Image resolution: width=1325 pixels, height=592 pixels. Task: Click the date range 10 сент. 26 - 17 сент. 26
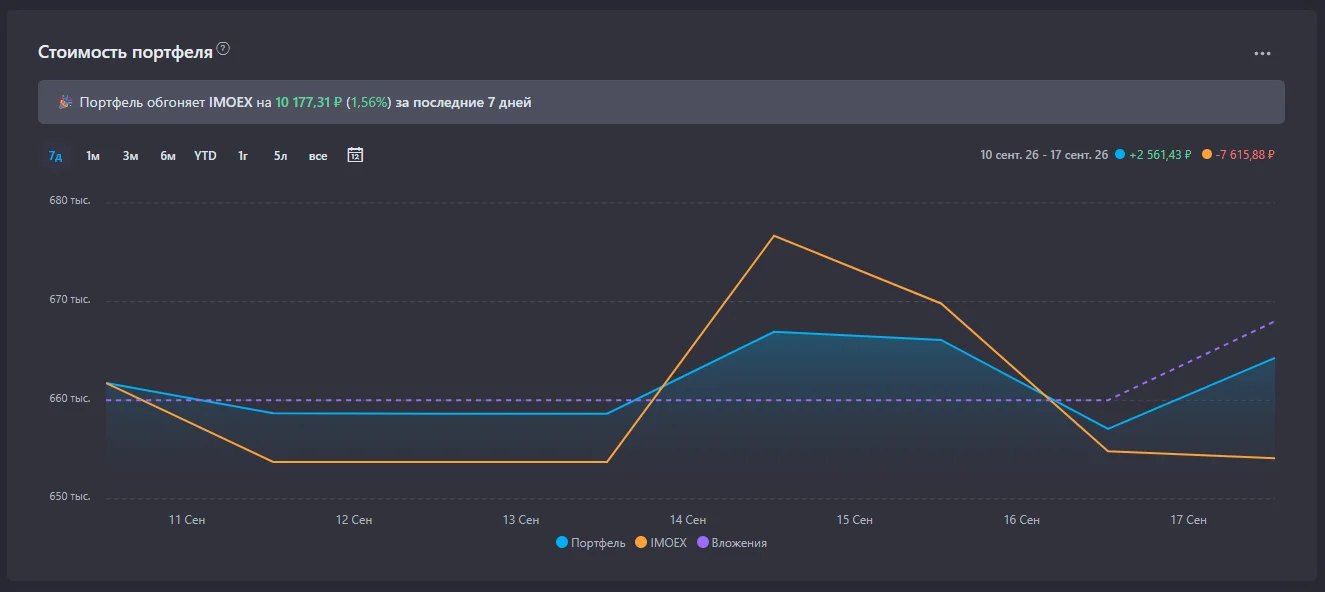pyautogui.click(x=1044, y=155)
